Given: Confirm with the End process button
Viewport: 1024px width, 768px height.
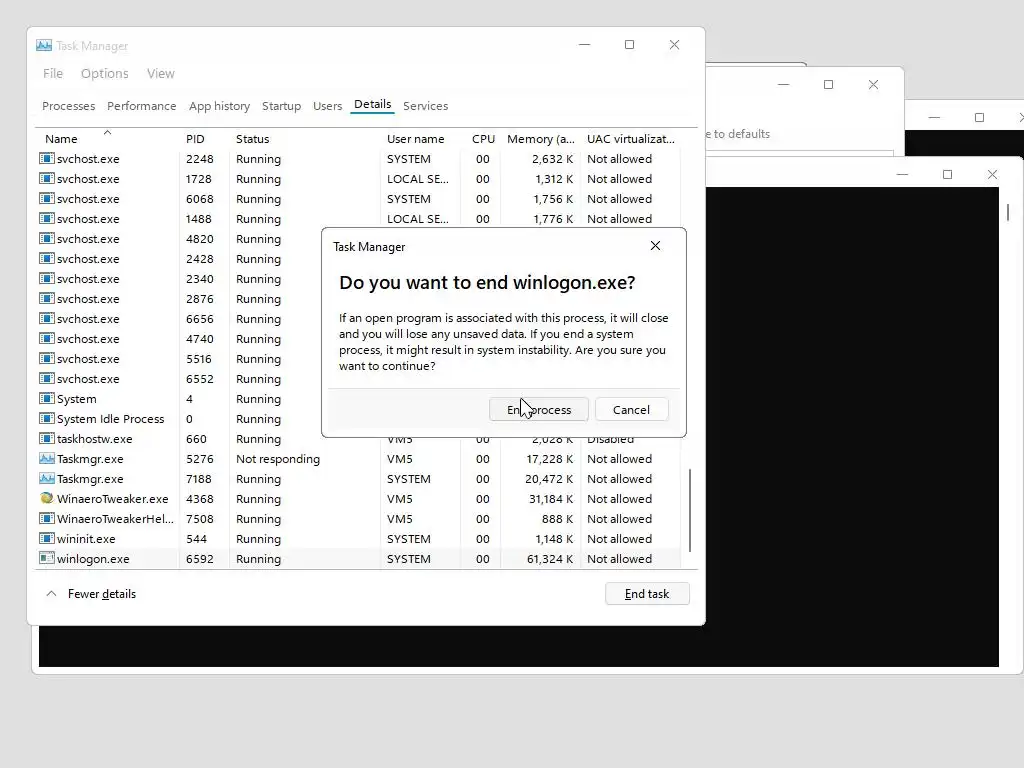Looking at the screenshot, I should point(539,409).
